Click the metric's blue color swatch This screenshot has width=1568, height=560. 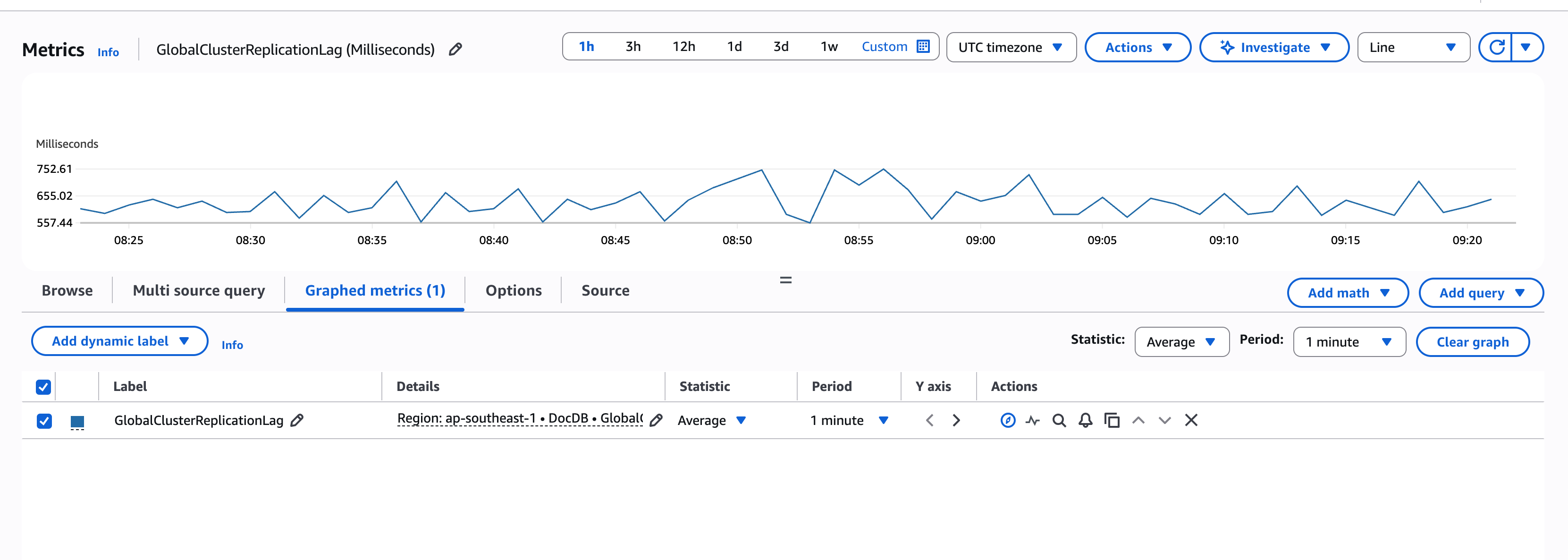(x=77, y=421)
